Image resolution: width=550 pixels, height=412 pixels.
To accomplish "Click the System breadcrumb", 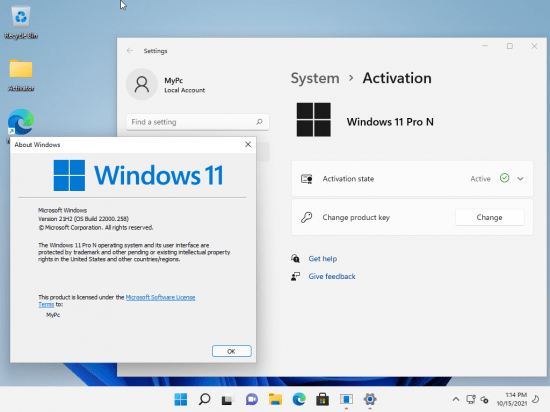I will pyautogui.click(x=315, y=78).
